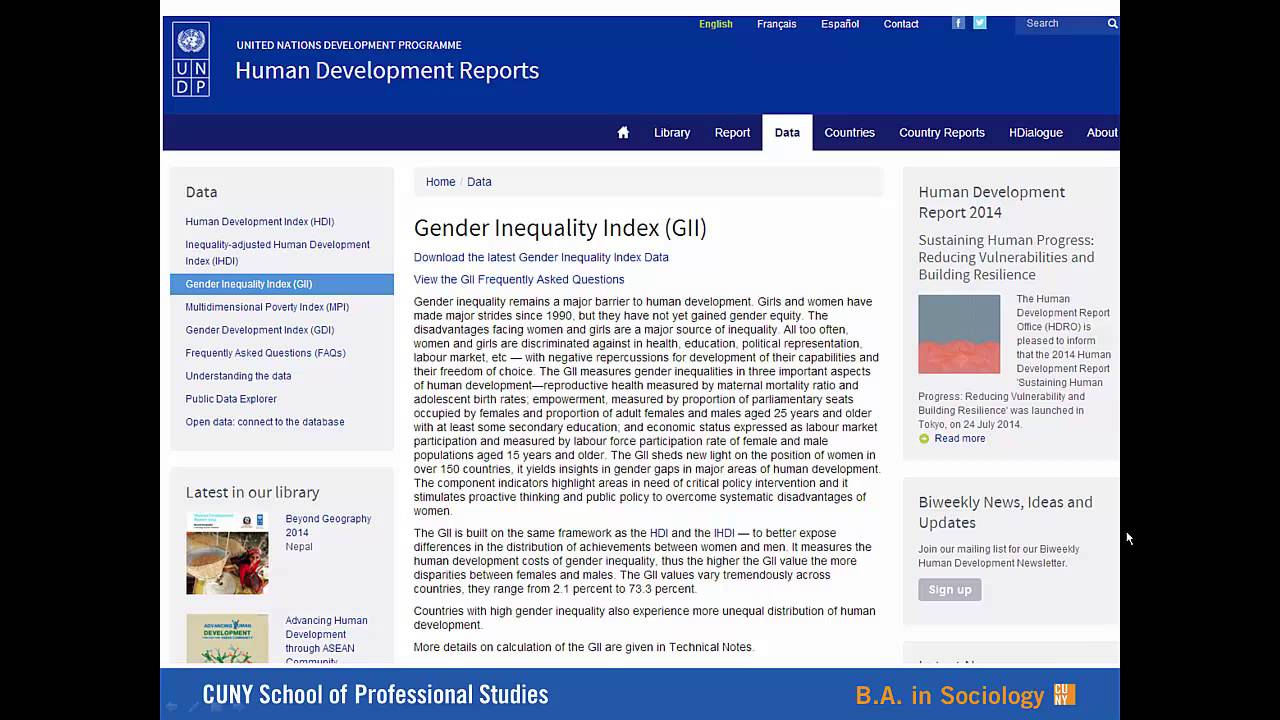The image size is (1280, 720).
Task: Click the UNDP logo in the header
Action: pos(191,59)
